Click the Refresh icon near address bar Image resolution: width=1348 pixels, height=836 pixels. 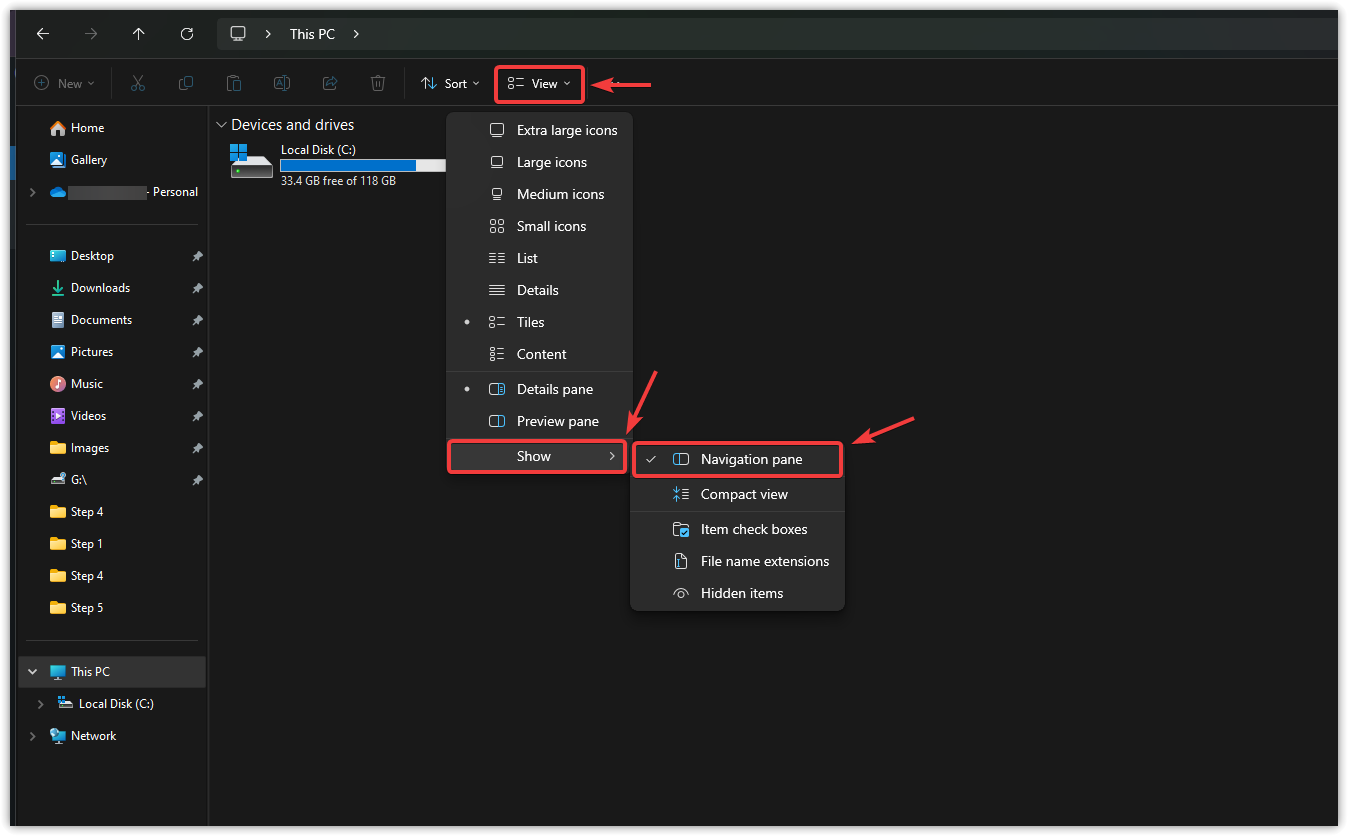pos(187,34)
